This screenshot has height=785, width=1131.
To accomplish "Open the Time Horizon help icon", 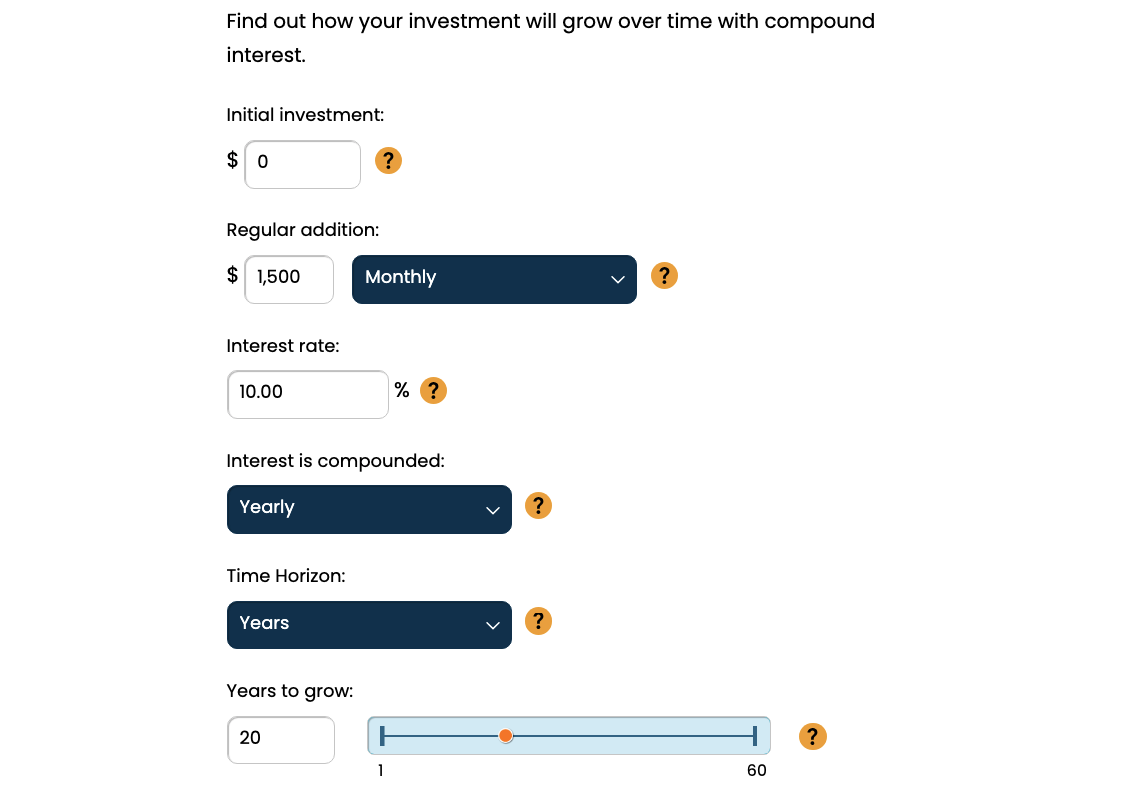I will point(538,622).
